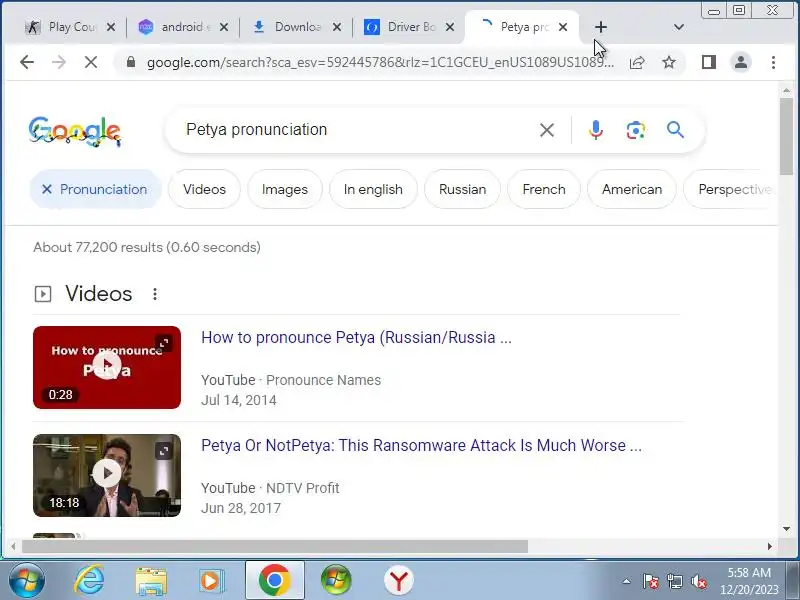The width and height of the screenshot is (800, 600).
Task: Share this page with share icon
Action: click(637, 62)
